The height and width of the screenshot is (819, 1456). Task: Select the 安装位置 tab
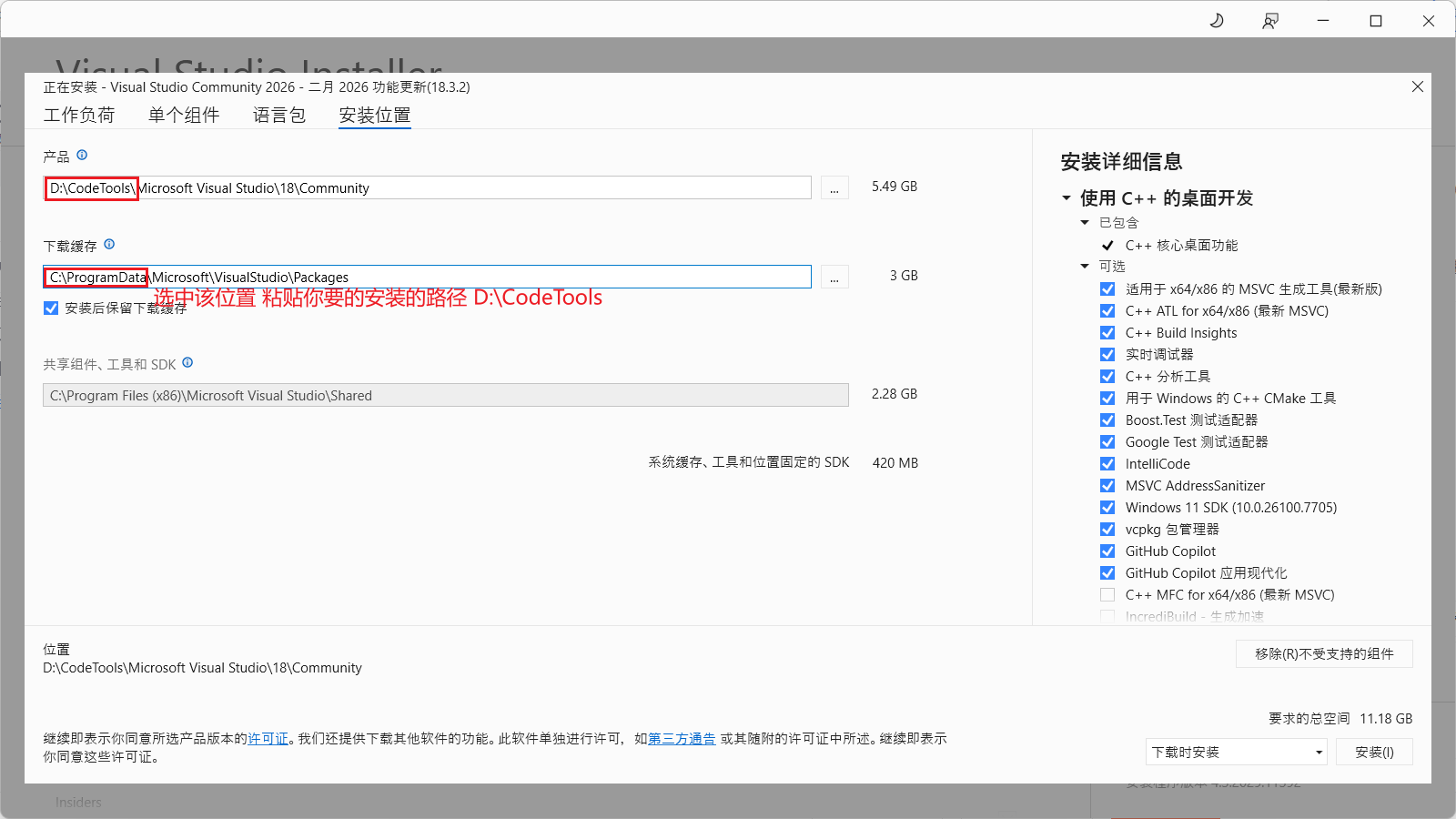click(375, 115)
